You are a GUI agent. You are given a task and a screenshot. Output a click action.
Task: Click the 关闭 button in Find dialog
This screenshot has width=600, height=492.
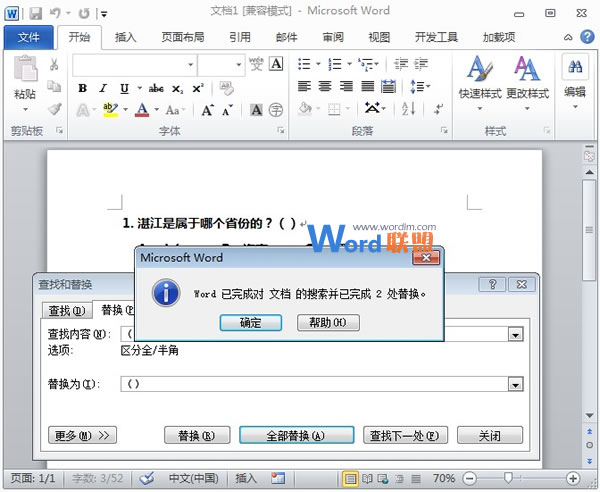pyautogui.click(x=490, y=435)
